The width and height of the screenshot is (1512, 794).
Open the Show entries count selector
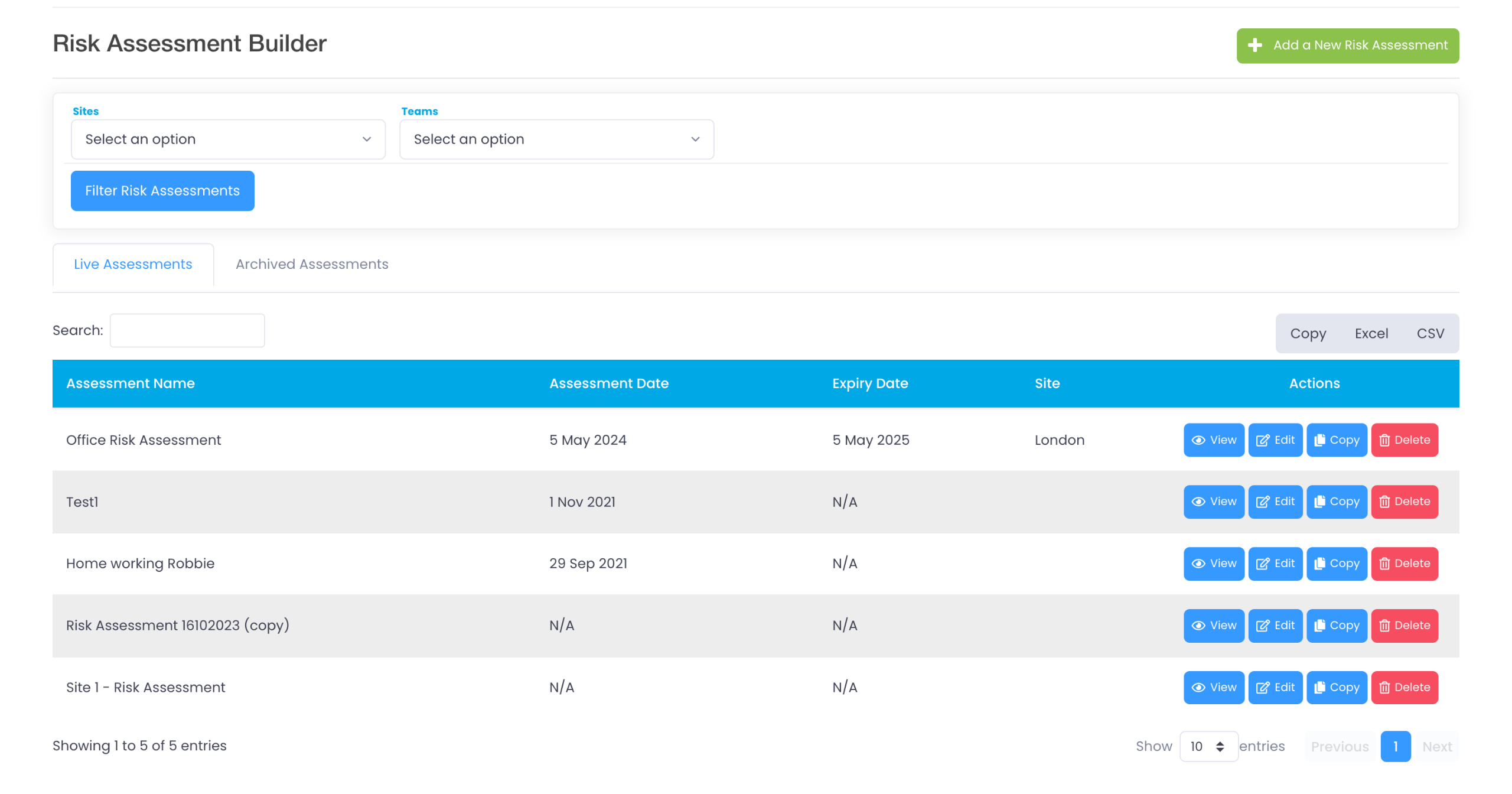point(1208,747)
